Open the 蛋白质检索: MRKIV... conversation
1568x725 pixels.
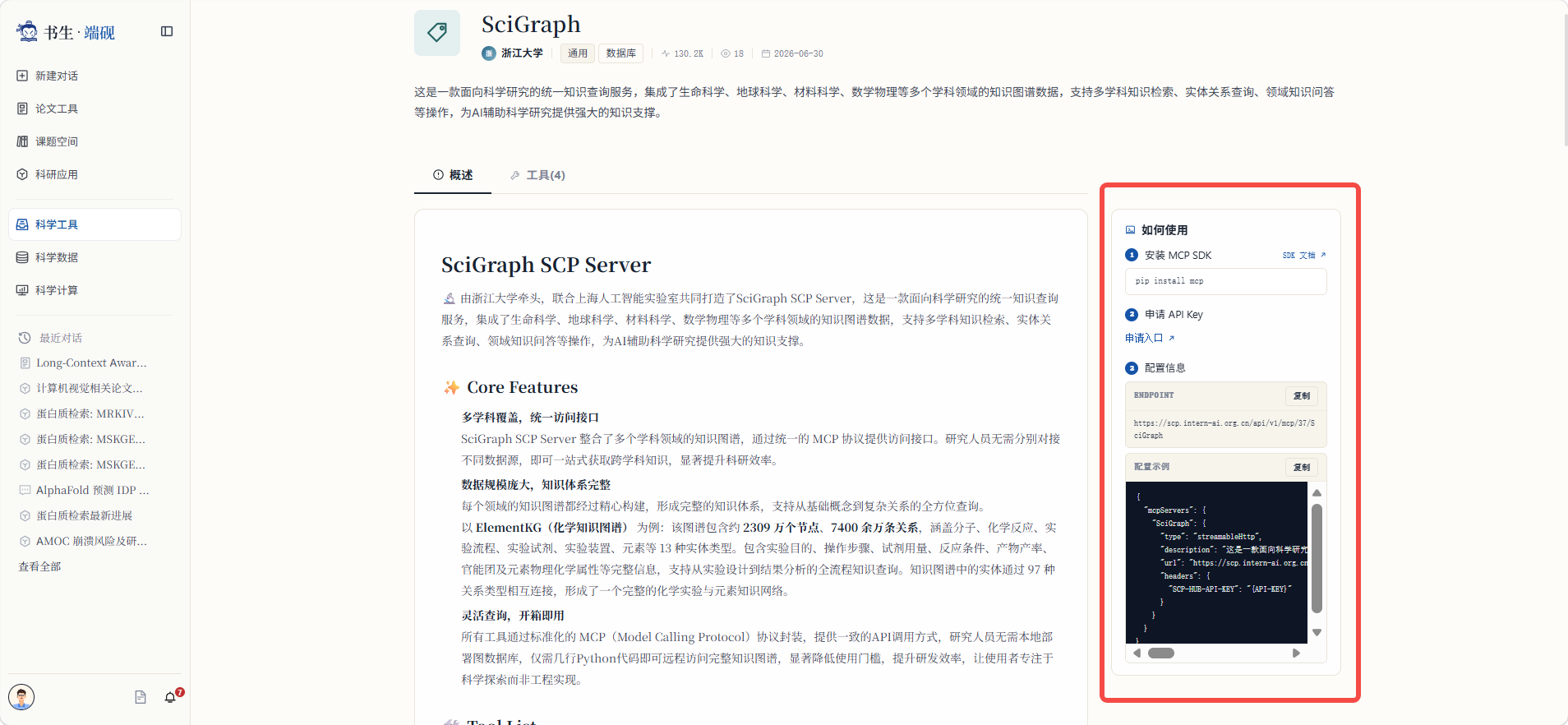click(90, 413)
